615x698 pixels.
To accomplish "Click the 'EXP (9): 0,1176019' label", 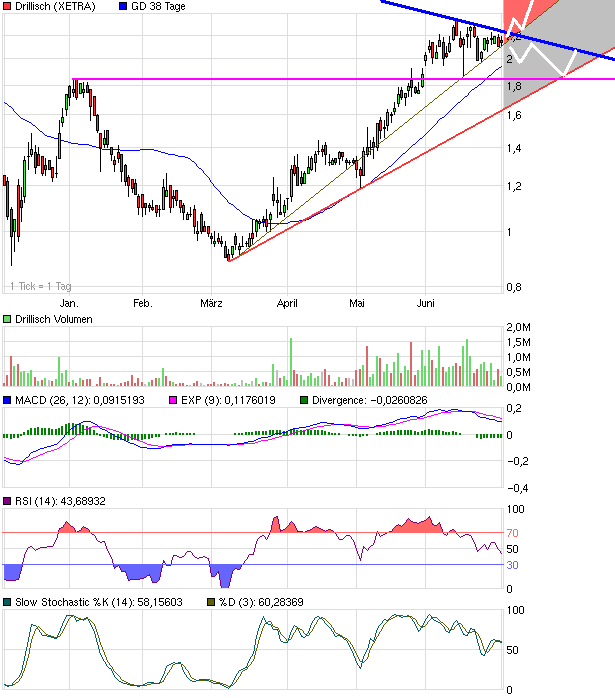I will [228, 400].
